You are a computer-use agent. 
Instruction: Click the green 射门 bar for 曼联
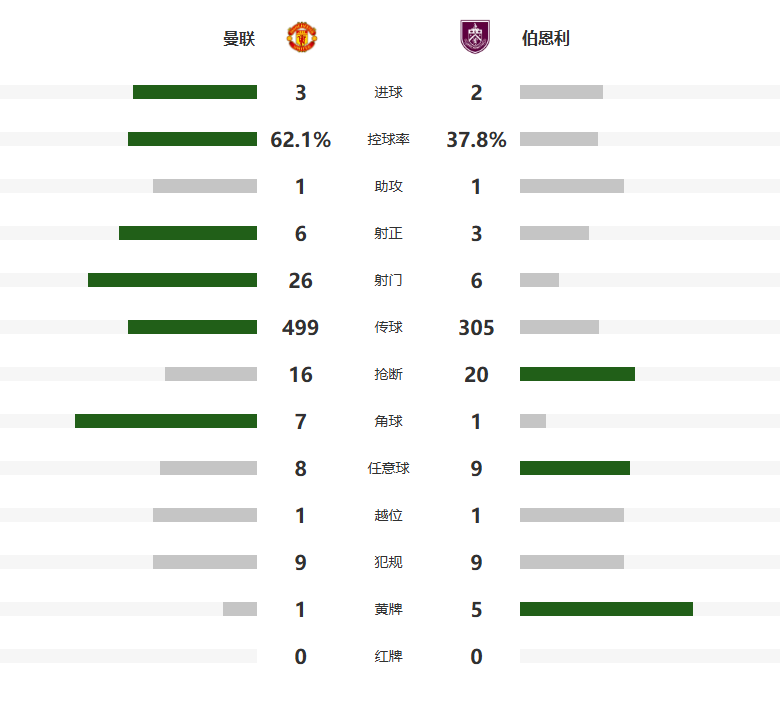pyautogui.click(x=173, y=280)
